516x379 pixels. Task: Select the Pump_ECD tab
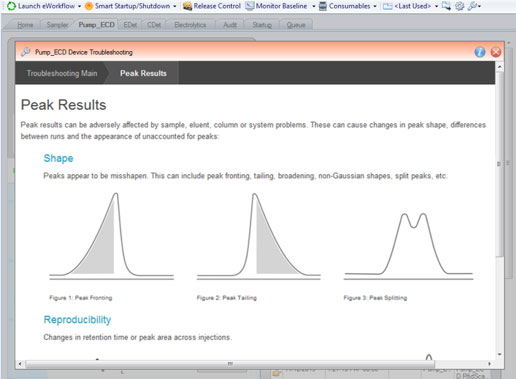(x=96, y=25)
